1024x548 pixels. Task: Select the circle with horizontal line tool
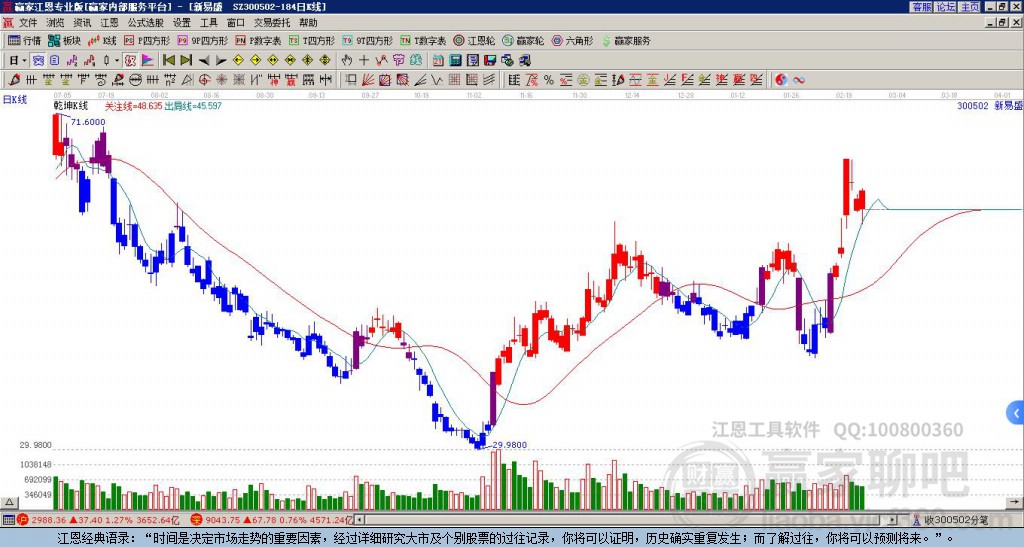click(x=135, y=80)
